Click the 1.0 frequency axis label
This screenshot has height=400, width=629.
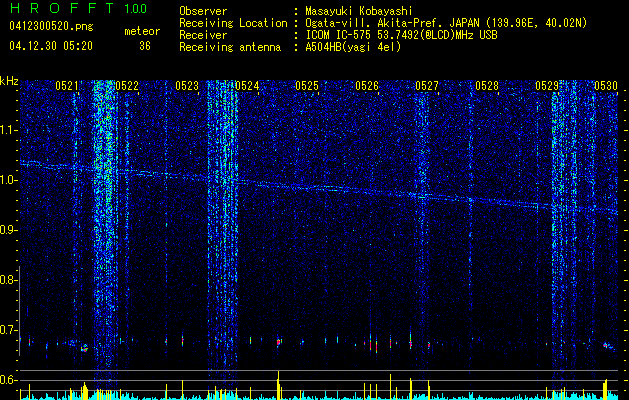pos(9,180)
